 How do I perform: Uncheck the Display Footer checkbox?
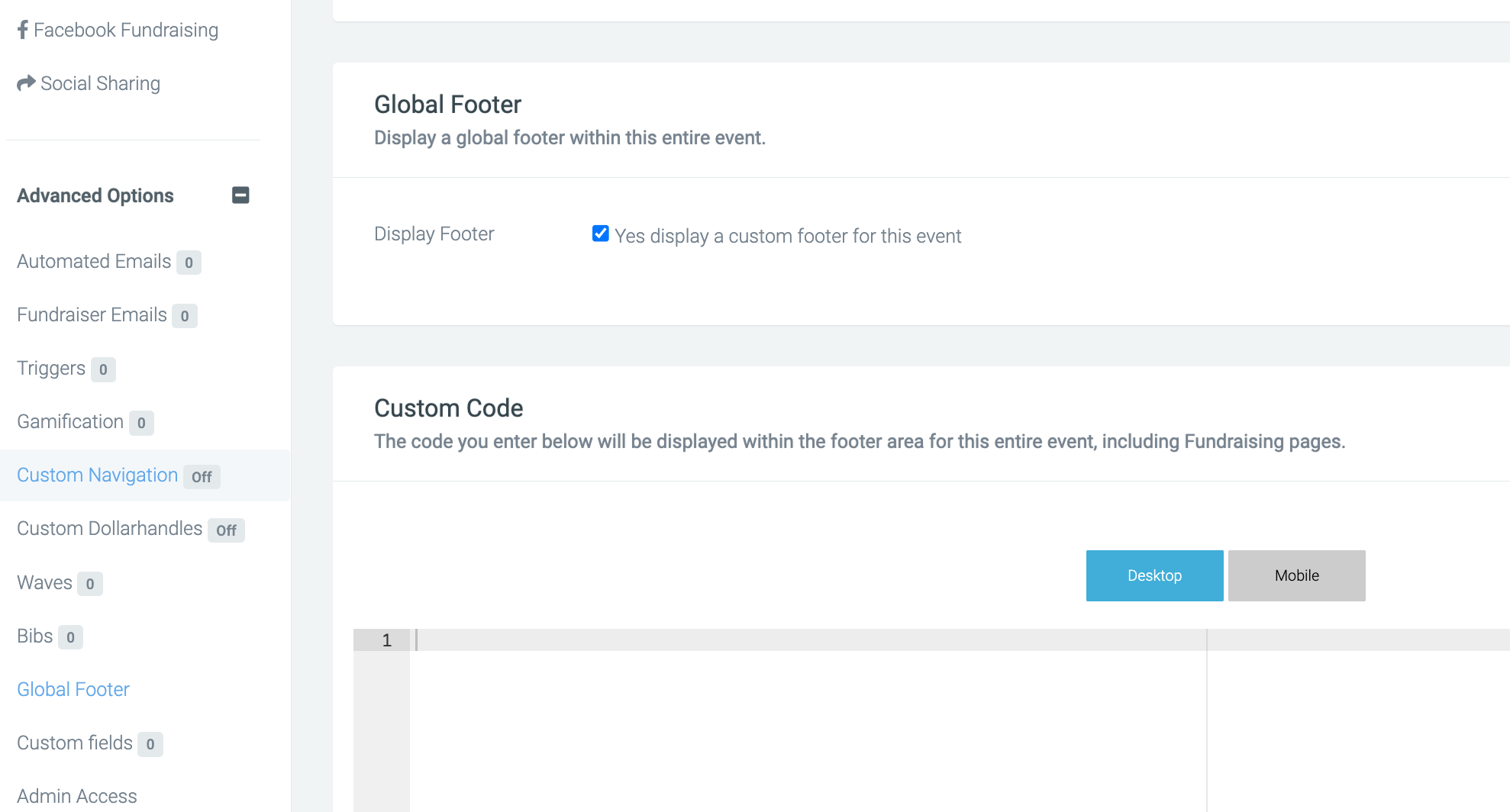pos(601,234)
